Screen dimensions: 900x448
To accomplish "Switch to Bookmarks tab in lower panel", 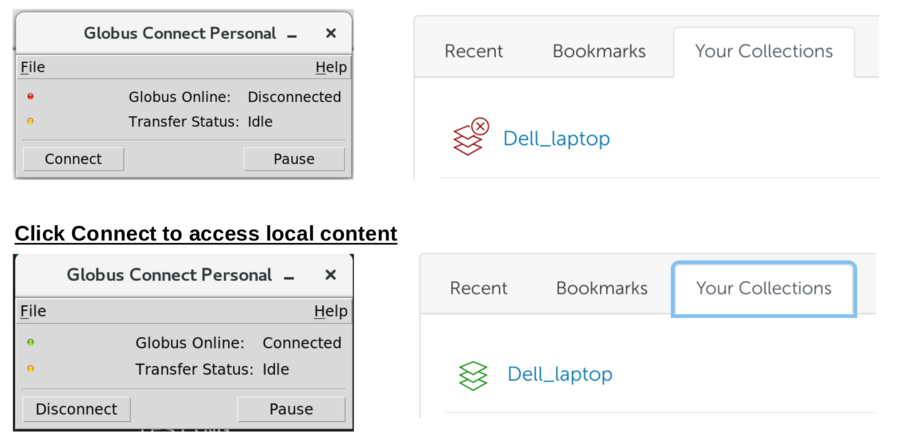I will pyautogui.click(x=602, y=288).
